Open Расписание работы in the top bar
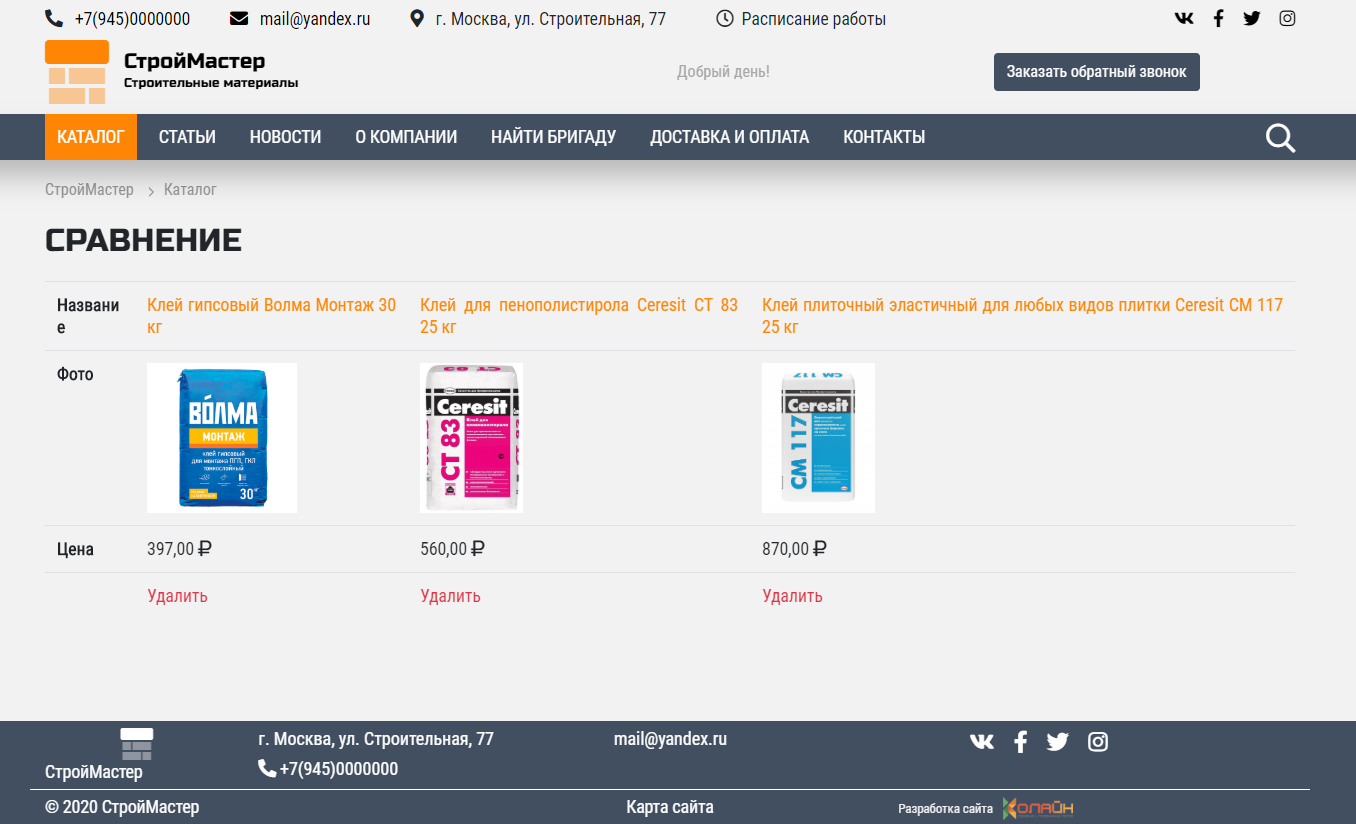The image size is (1356, 824). [812, 19]
